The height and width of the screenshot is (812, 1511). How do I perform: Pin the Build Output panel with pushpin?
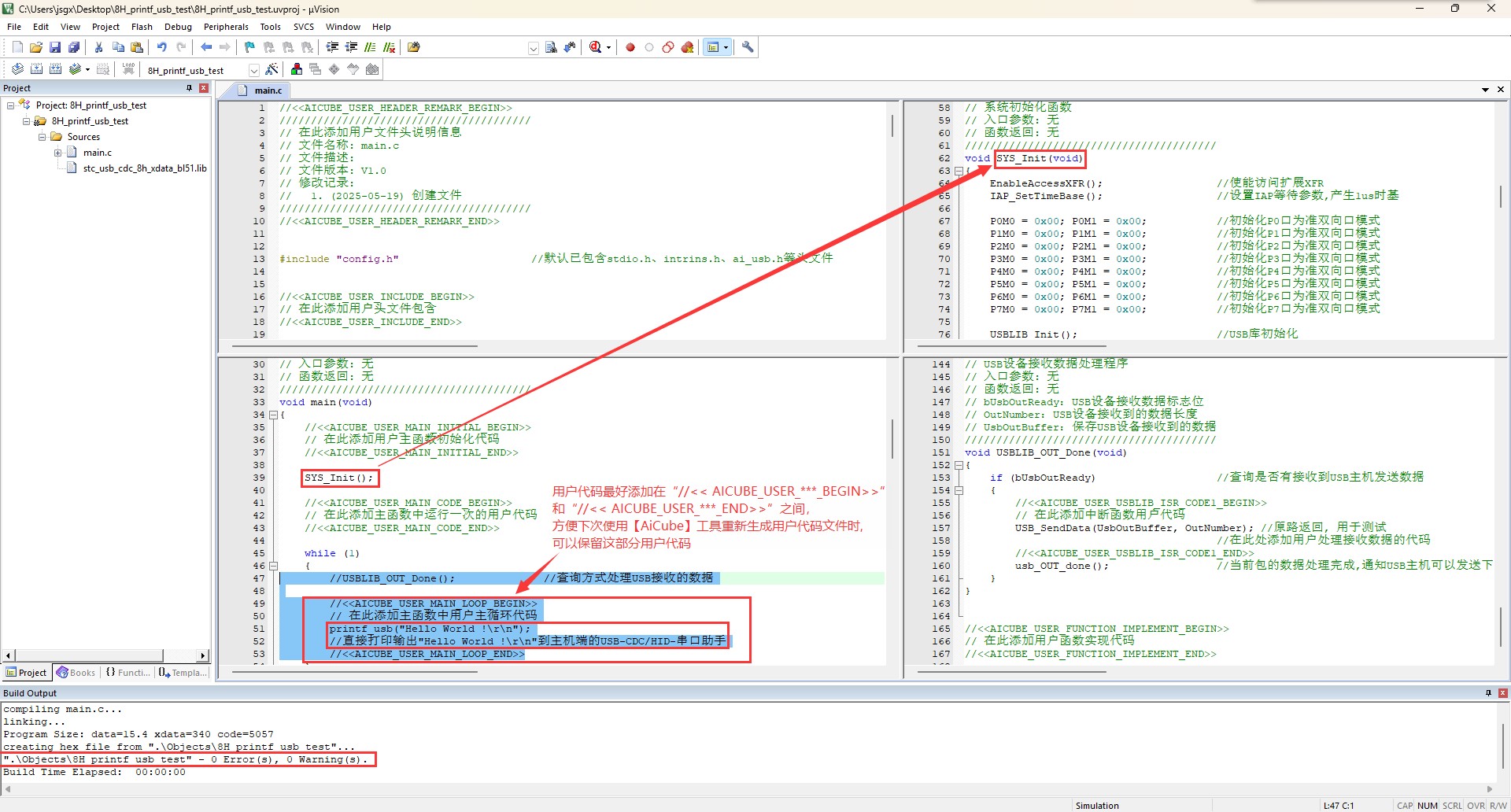pos(1488,693)
